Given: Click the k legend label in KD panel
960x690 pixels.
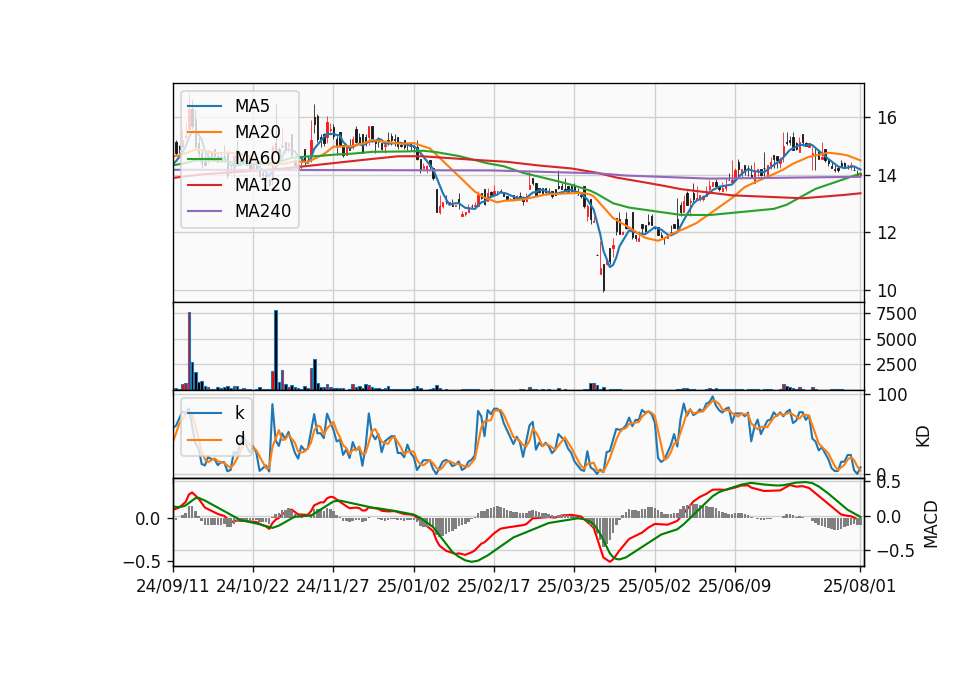Looking at the screenshot, I should tap(239, 413).
